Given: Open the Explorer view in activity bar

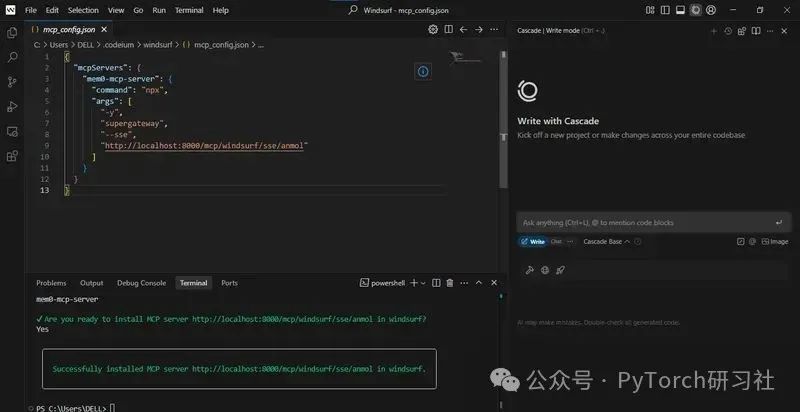Looking at the screenshot, I should coord(12,33).
